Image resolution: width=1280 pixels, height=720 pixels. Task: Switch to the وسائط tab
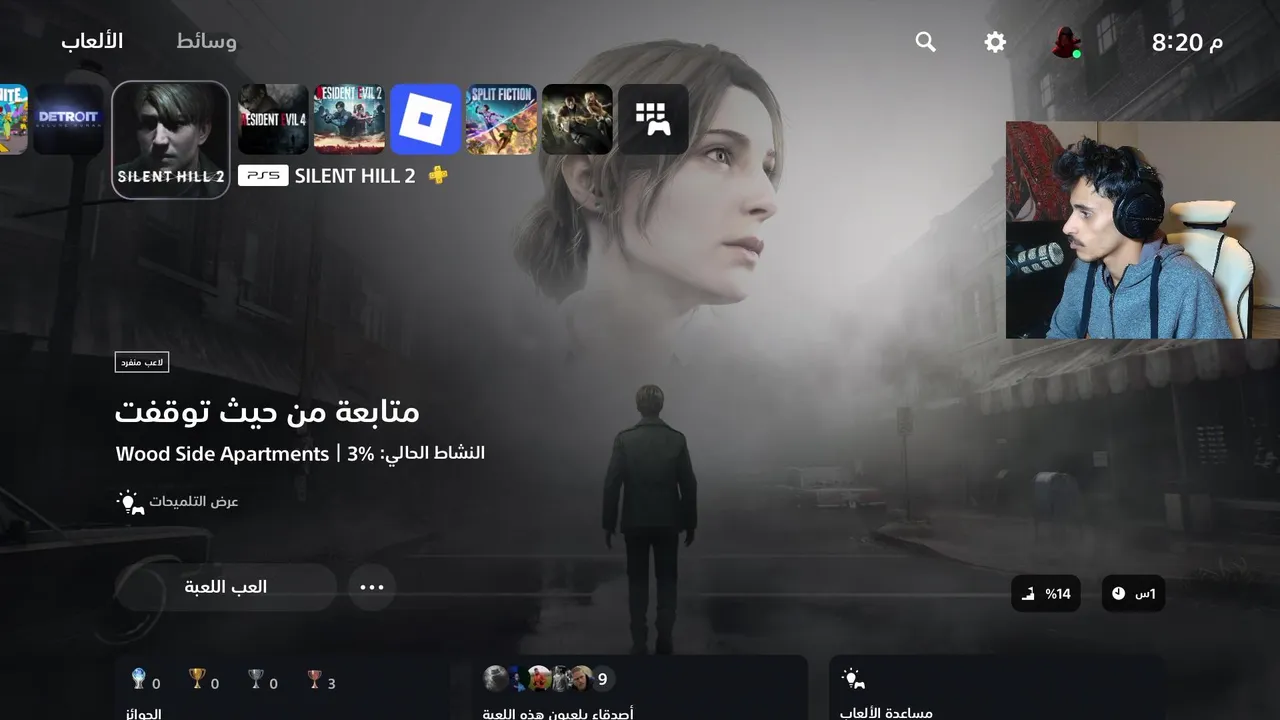pyautogui.click(x=207, y=41)
